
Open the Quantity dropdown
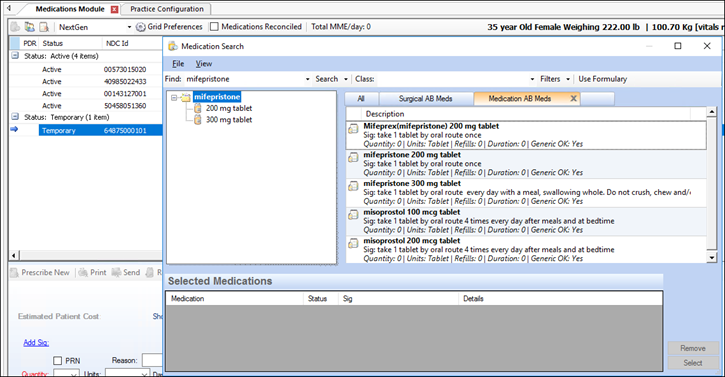tap(74, 374)
